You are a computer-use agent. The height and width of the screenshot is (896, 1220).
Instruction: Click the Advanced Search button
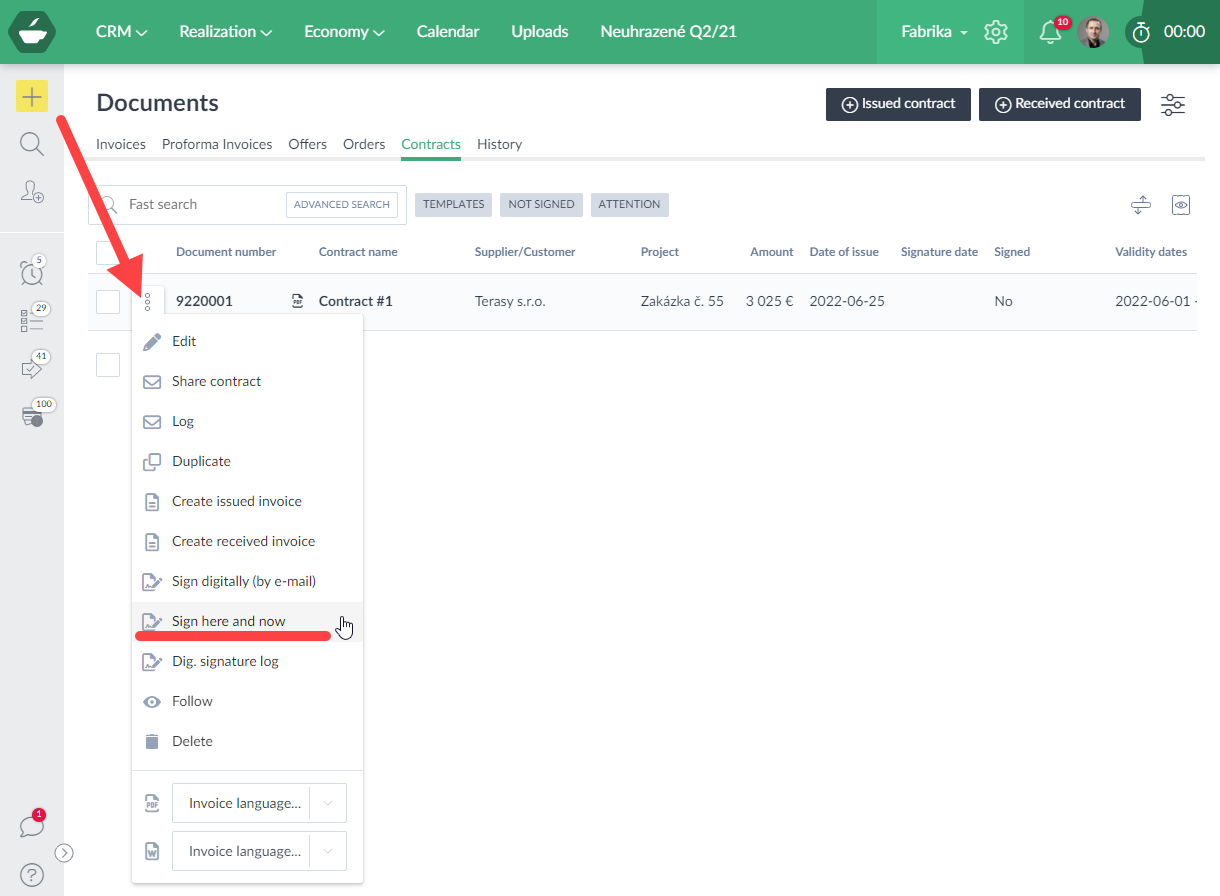click(341, 204)
